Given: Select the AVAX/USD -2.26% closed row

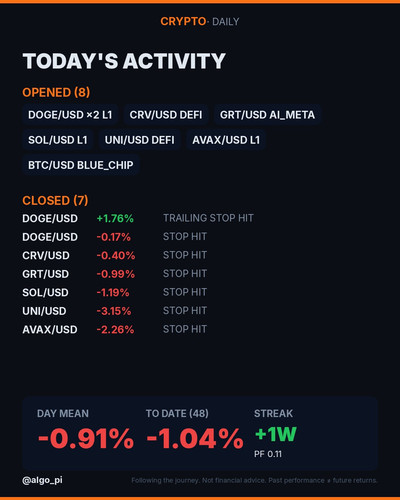Looking at the screenshot, I should pos(115,329).
